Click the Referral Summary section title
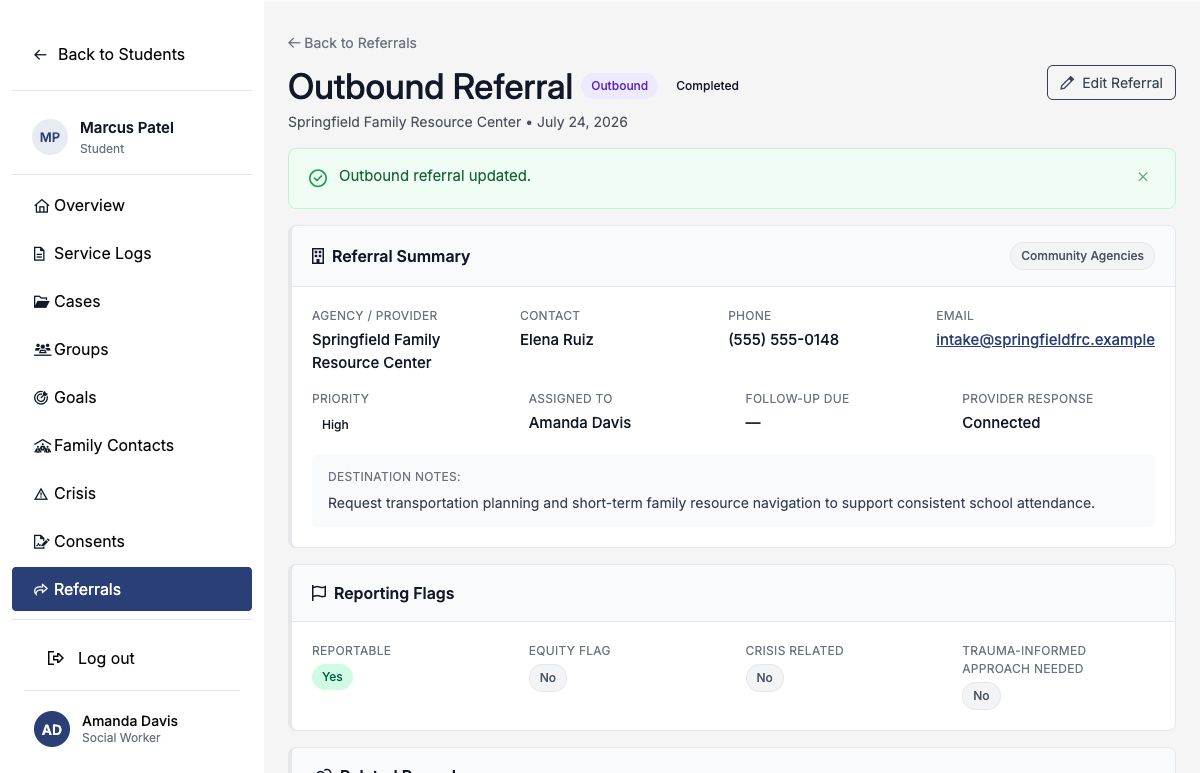The width and height of the screenshot is (1200, 773). 401,257
